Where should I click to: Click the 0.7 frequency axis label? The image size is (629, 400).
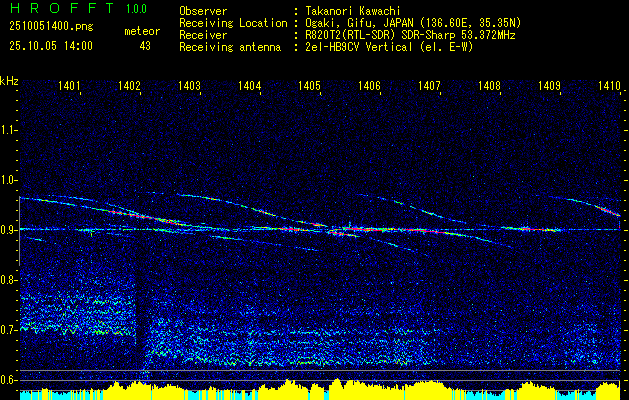click(x=8, y=330)
